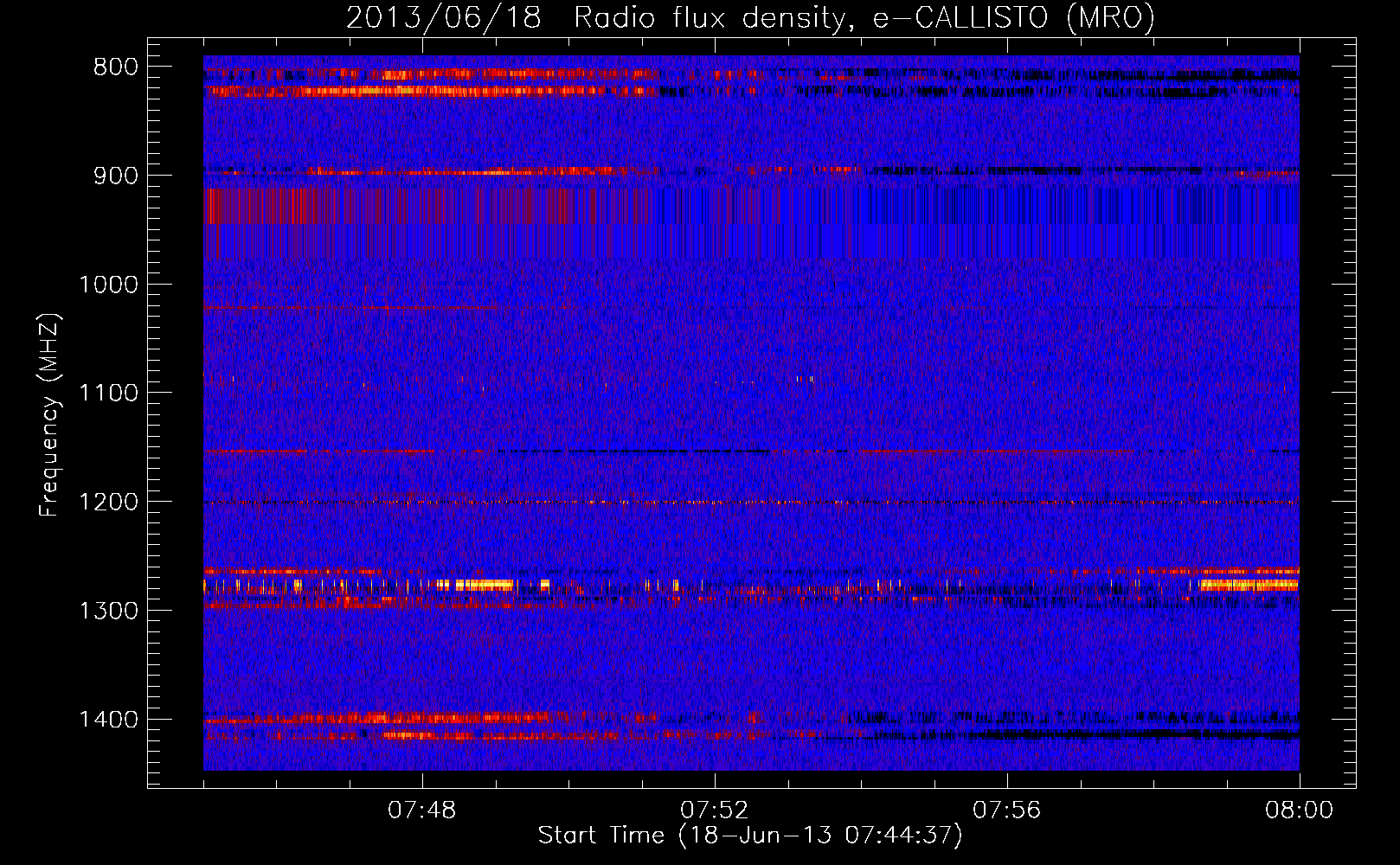Click the 1400 frequency tick label
Image resolution: width=1400 pixels, height=865 pixels.
click(x=109, y=720)
